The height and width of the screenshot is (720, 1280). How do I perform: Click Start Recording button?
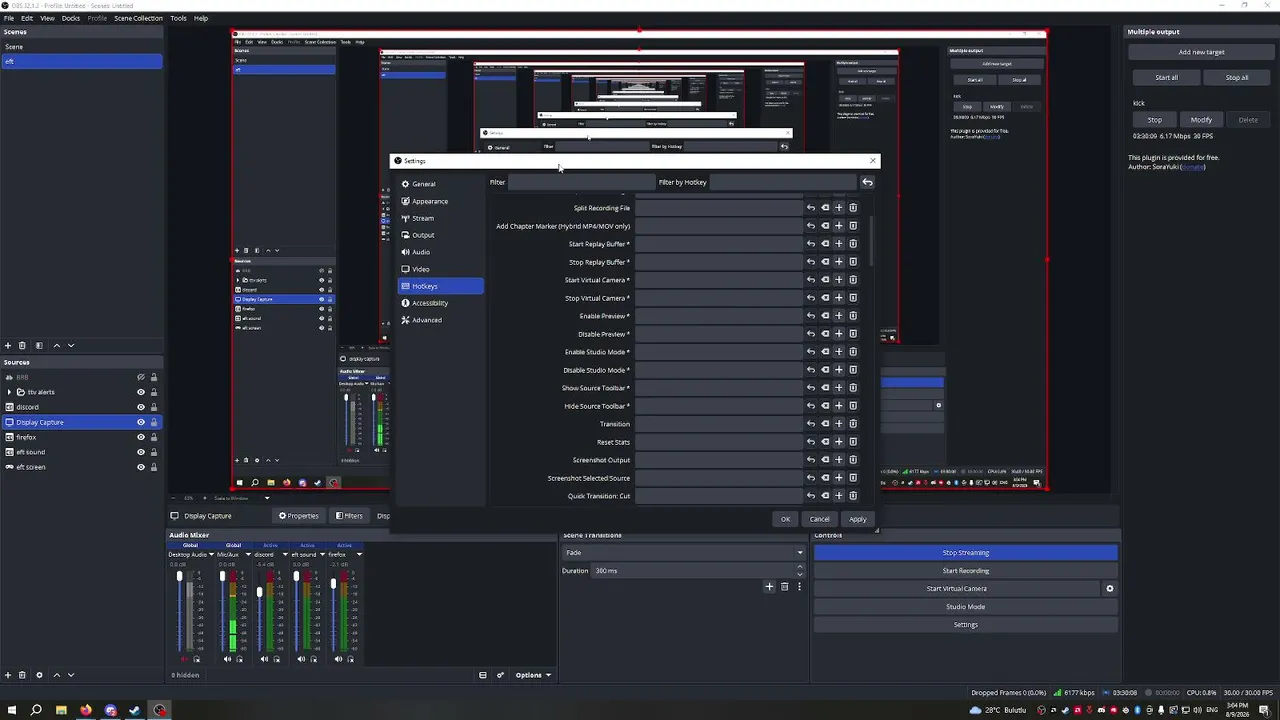pyautogui.click(x=965, y=571)
